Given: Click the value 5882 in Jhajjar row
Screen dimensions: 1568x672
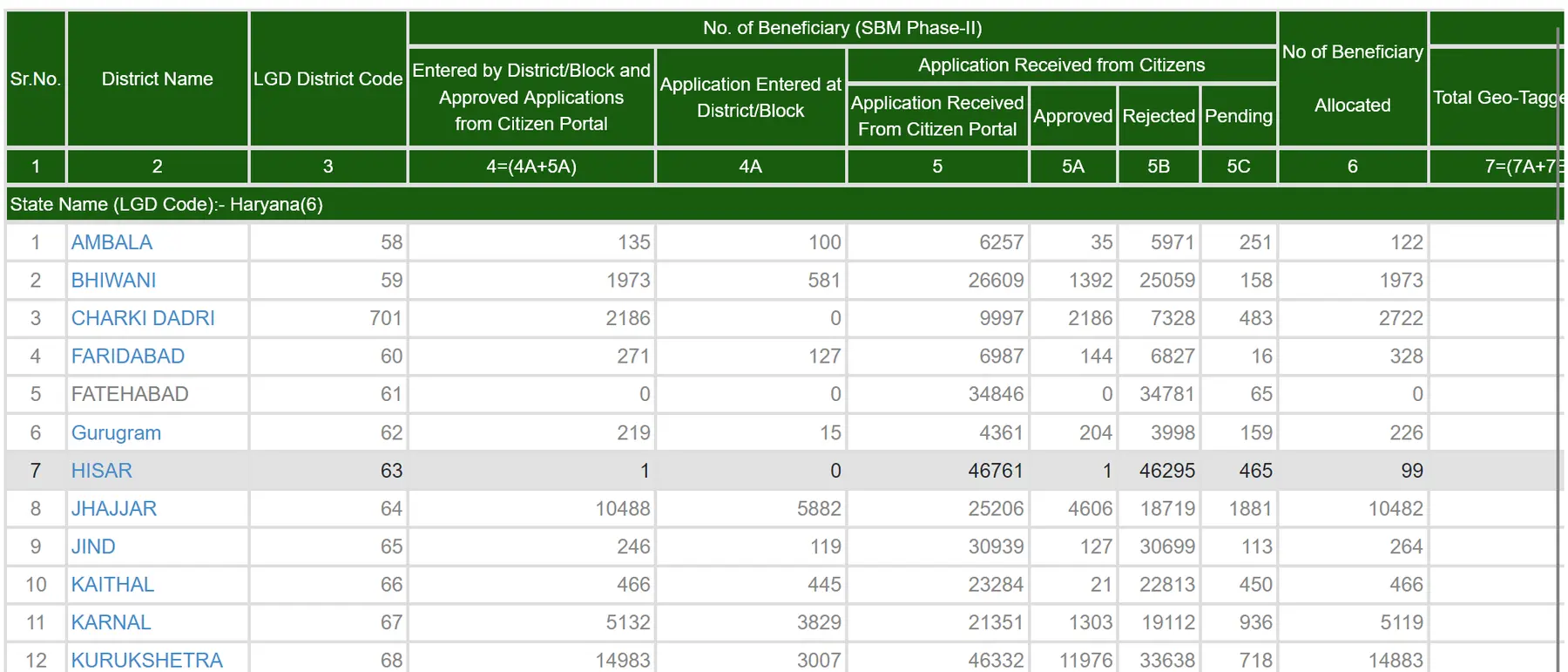Looking at the screenshot, I should tap(819, 509).
